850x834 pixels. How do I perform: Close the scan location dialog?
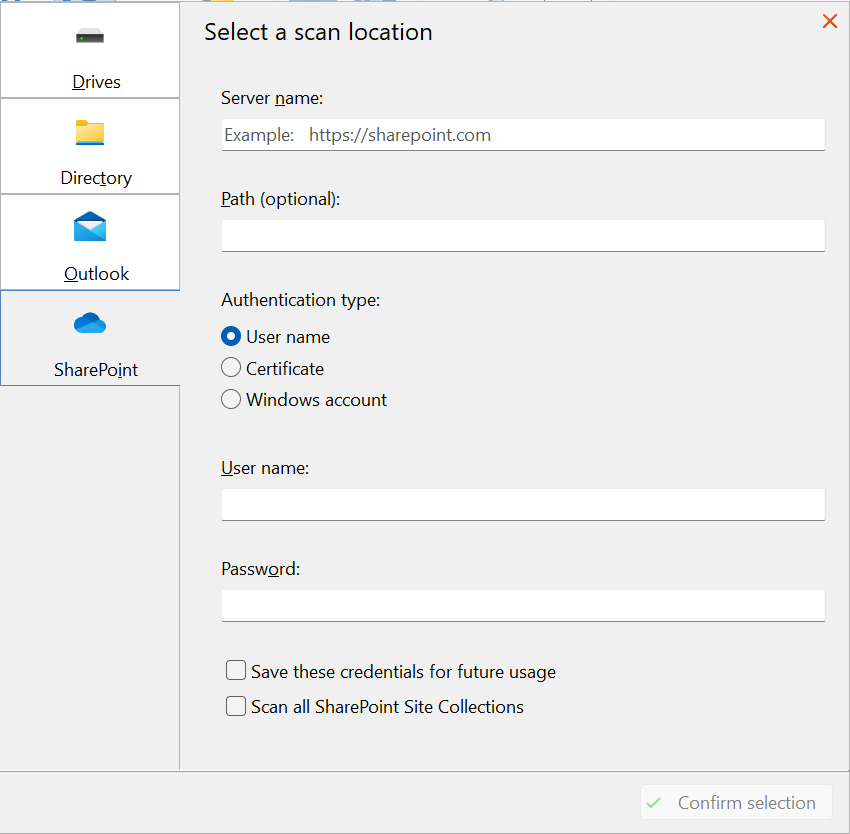tap(829, 21)
